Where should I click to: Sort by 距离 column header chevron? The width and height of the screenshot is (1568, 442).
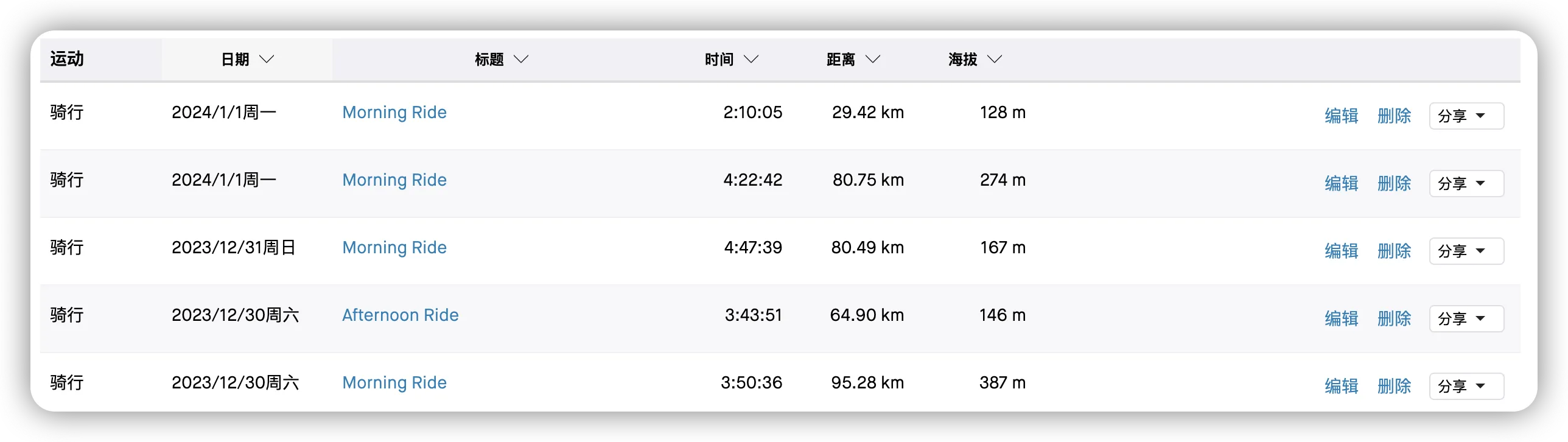pos(873,59)
